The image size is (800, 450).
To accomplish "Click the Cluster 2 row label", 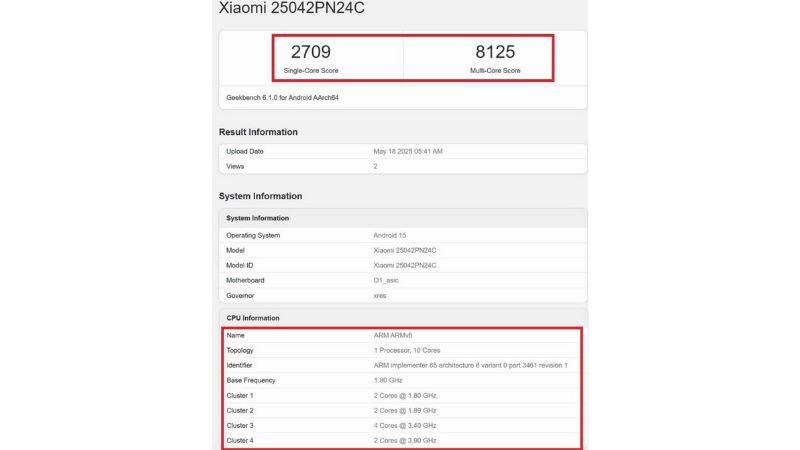I will tap(240, 410).
